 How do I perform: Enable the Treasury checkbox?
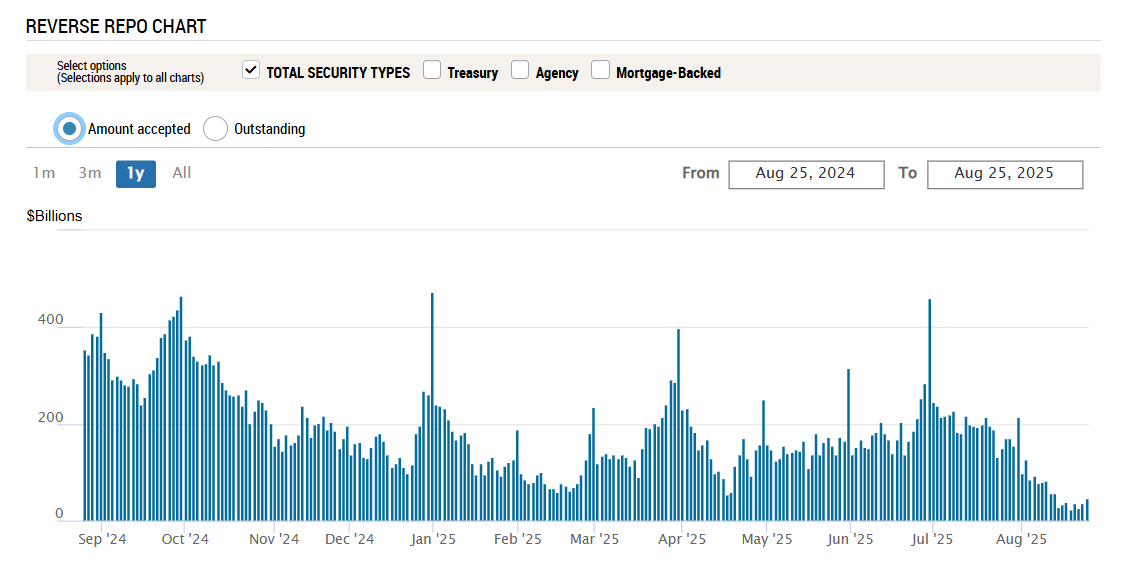tap(432, 70)
